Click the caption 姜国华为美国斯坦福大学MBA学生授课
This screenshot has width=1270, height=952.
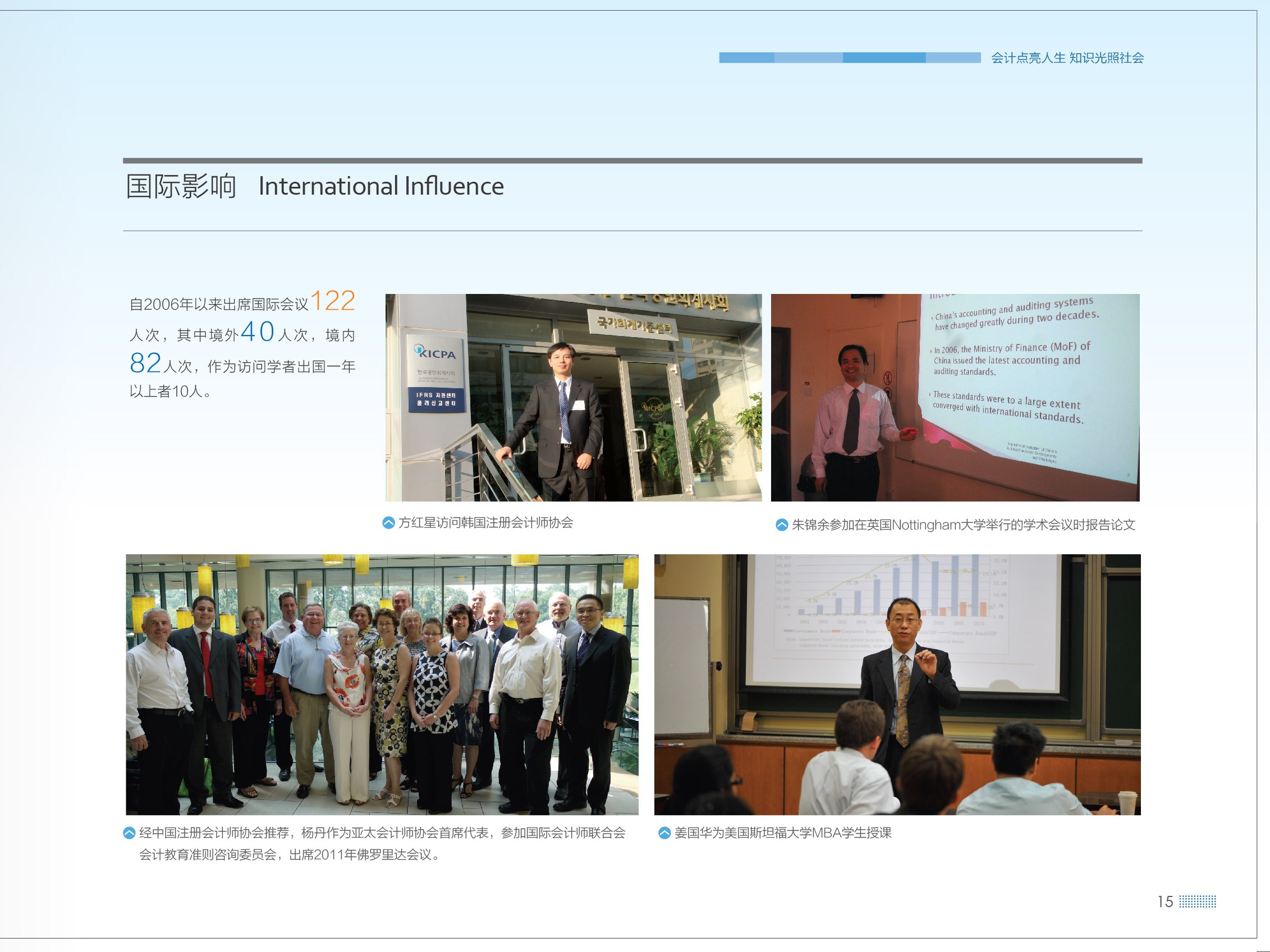pos(783,833)
